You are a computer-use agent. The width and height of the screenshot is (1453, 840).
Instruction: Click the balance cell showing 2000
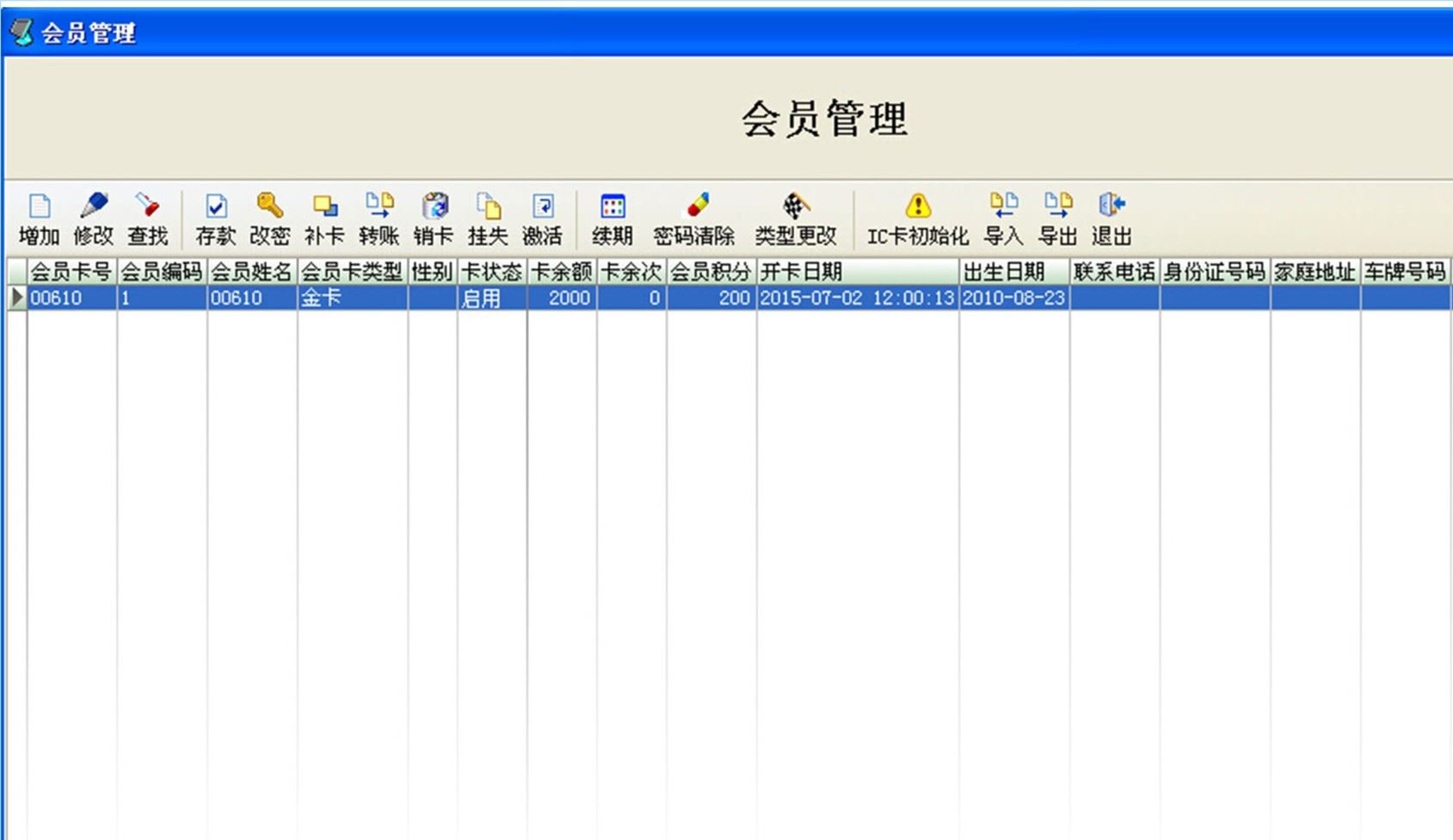click(x=562, y=298)
